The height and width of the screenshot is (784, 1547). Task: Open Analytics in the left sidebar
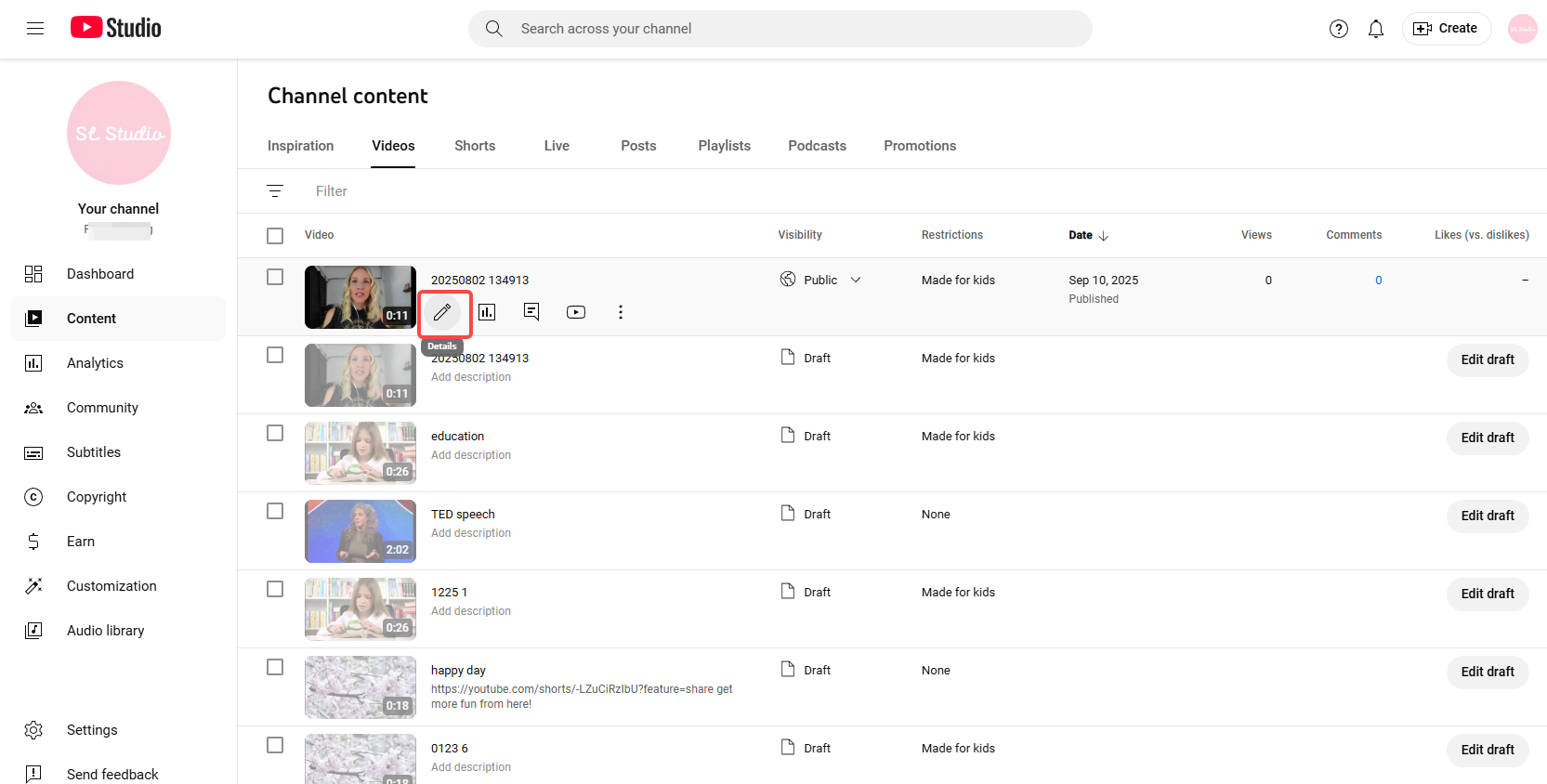point(95,363)
